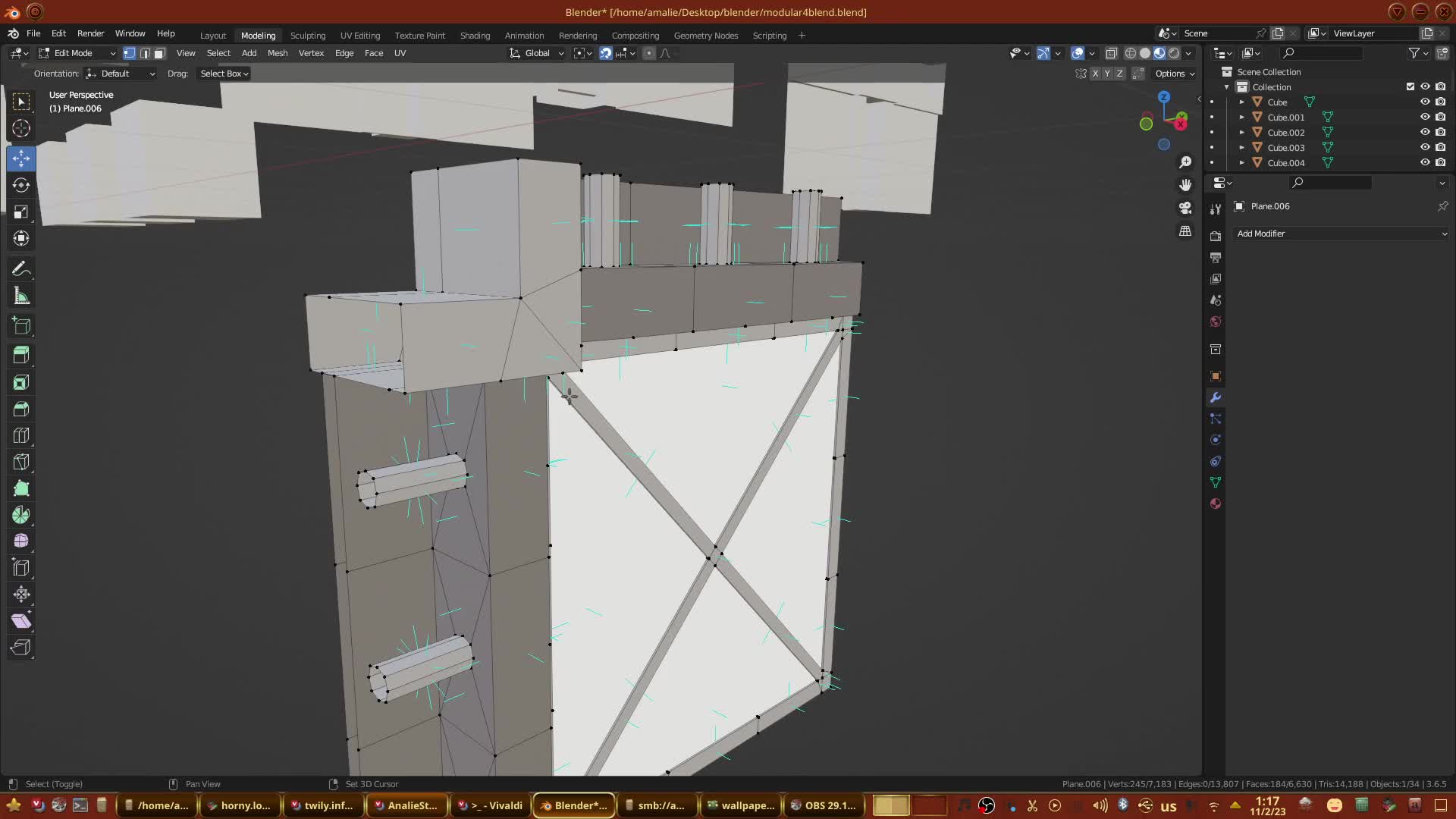The height and width of the screenshot is (819, 1456).
Task: Activate the Annotate pencil tool
Action: pyautogui.click(x=21, y=269)
